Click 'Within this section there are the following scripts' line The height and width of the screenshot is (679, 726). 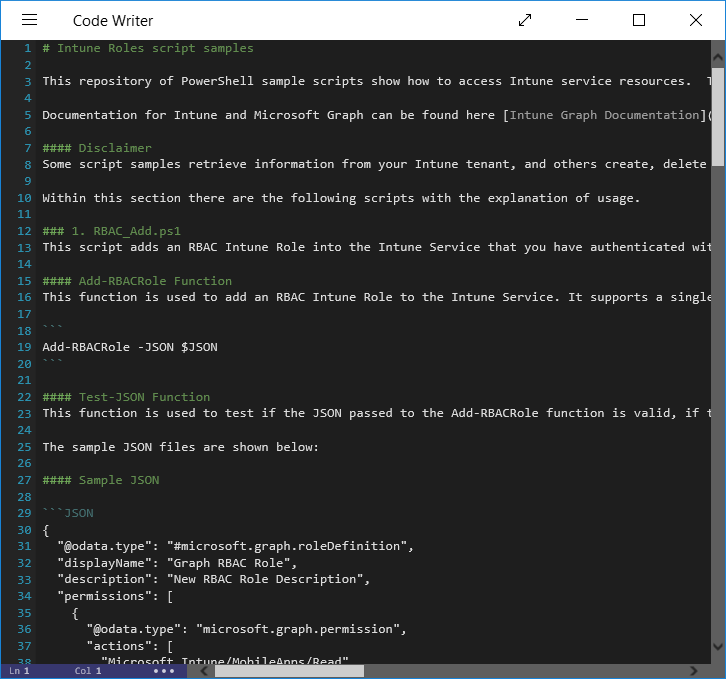tap(341, 198)
